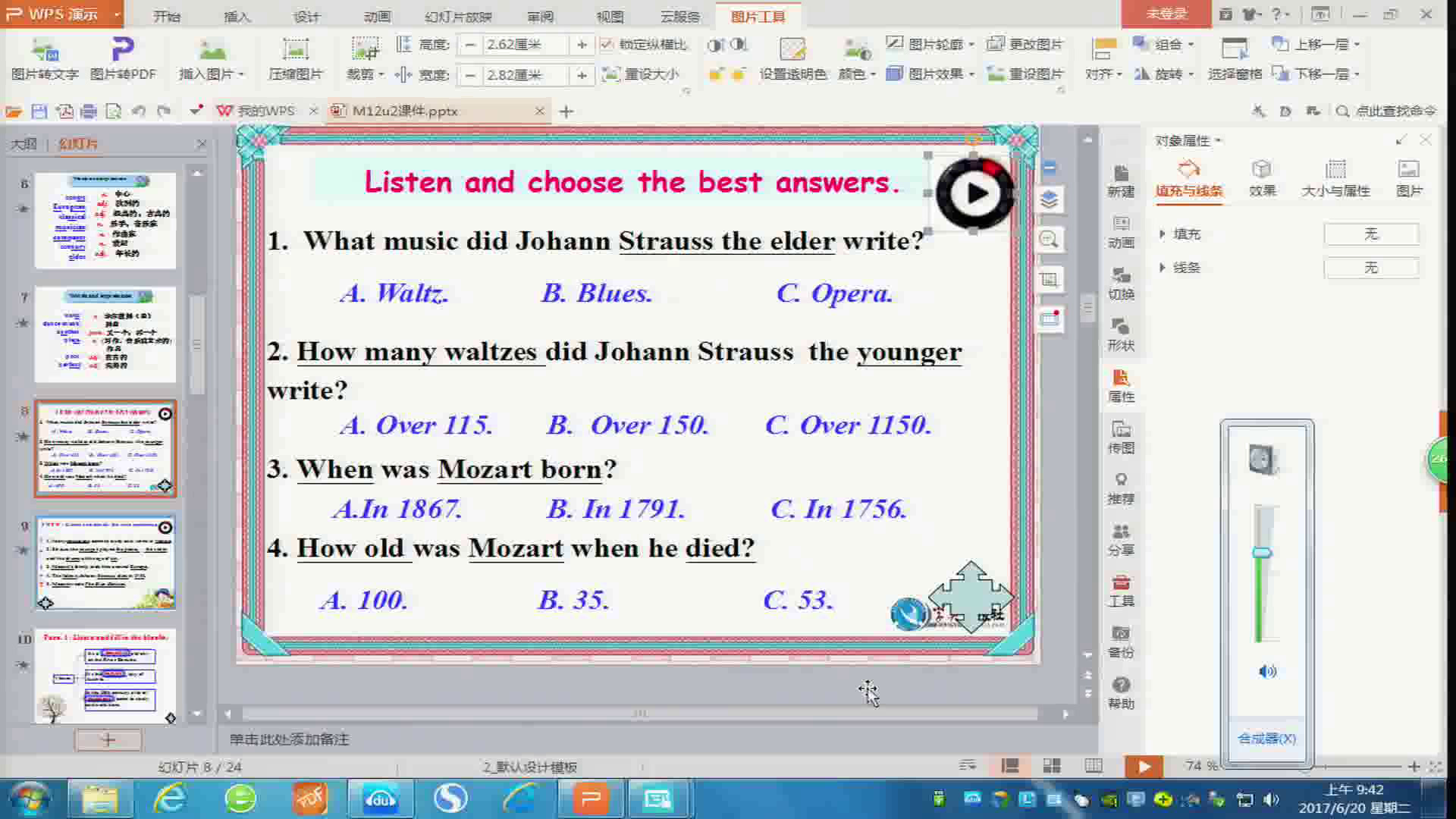Click the 合成器(X) mixer link
The height and width of the screenshot is (819, 1456).
pos(1266,738)
